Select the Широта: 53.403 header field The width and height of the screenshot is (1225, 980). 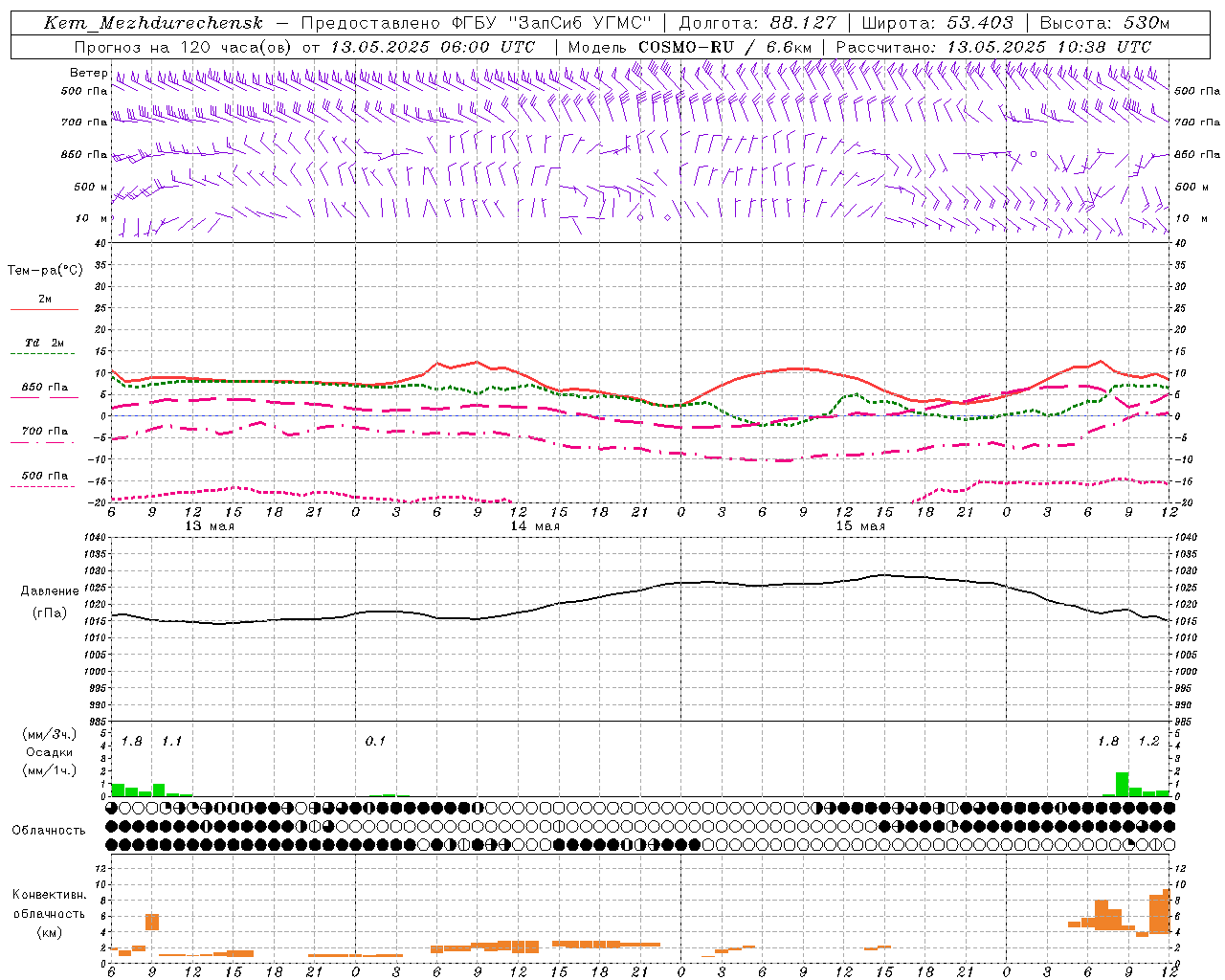click(937, 23)
